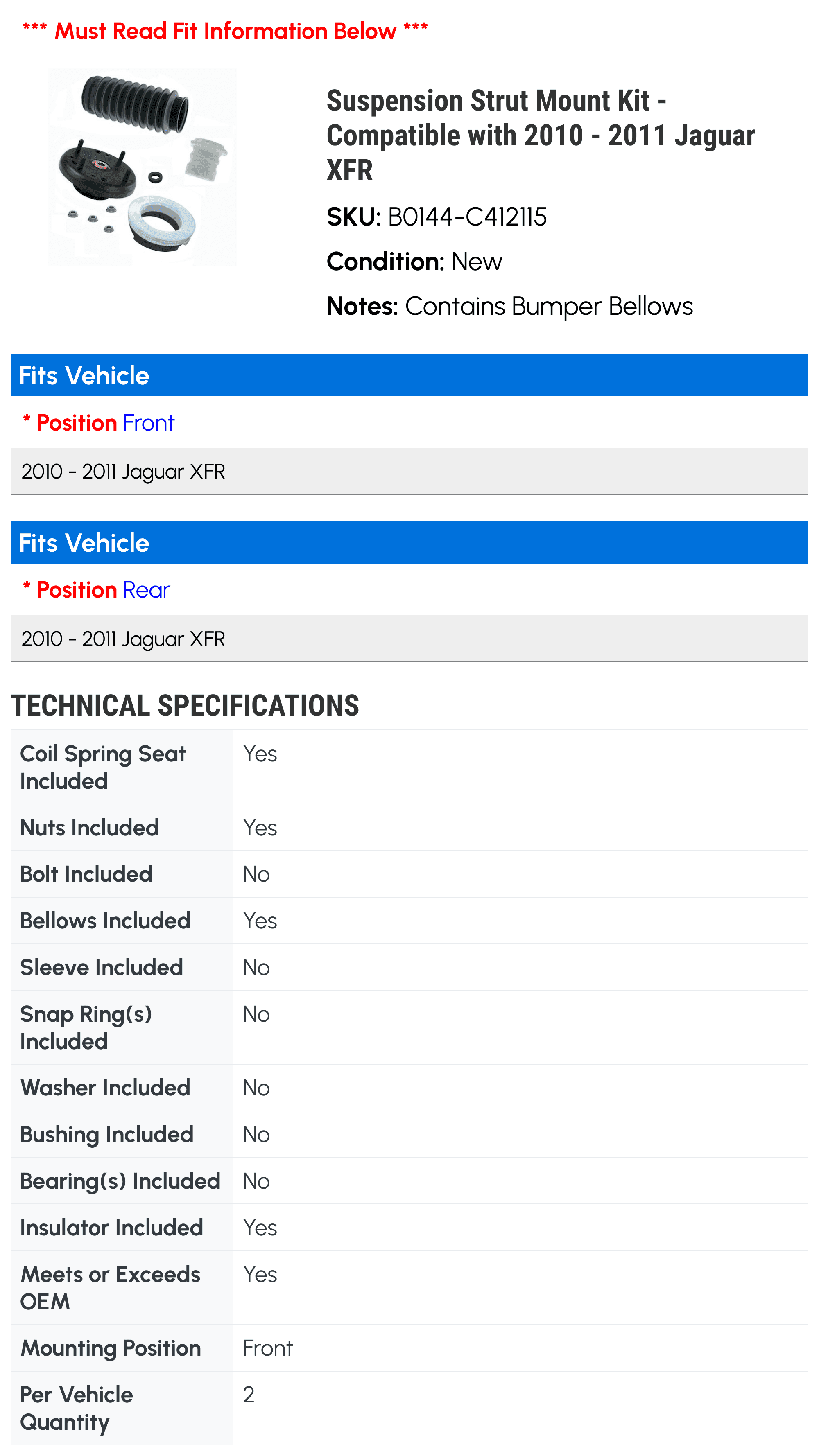Click the Meets or Exceeds OEM row
This screenshot has width=819, height=1456.
pos(409,1288)
